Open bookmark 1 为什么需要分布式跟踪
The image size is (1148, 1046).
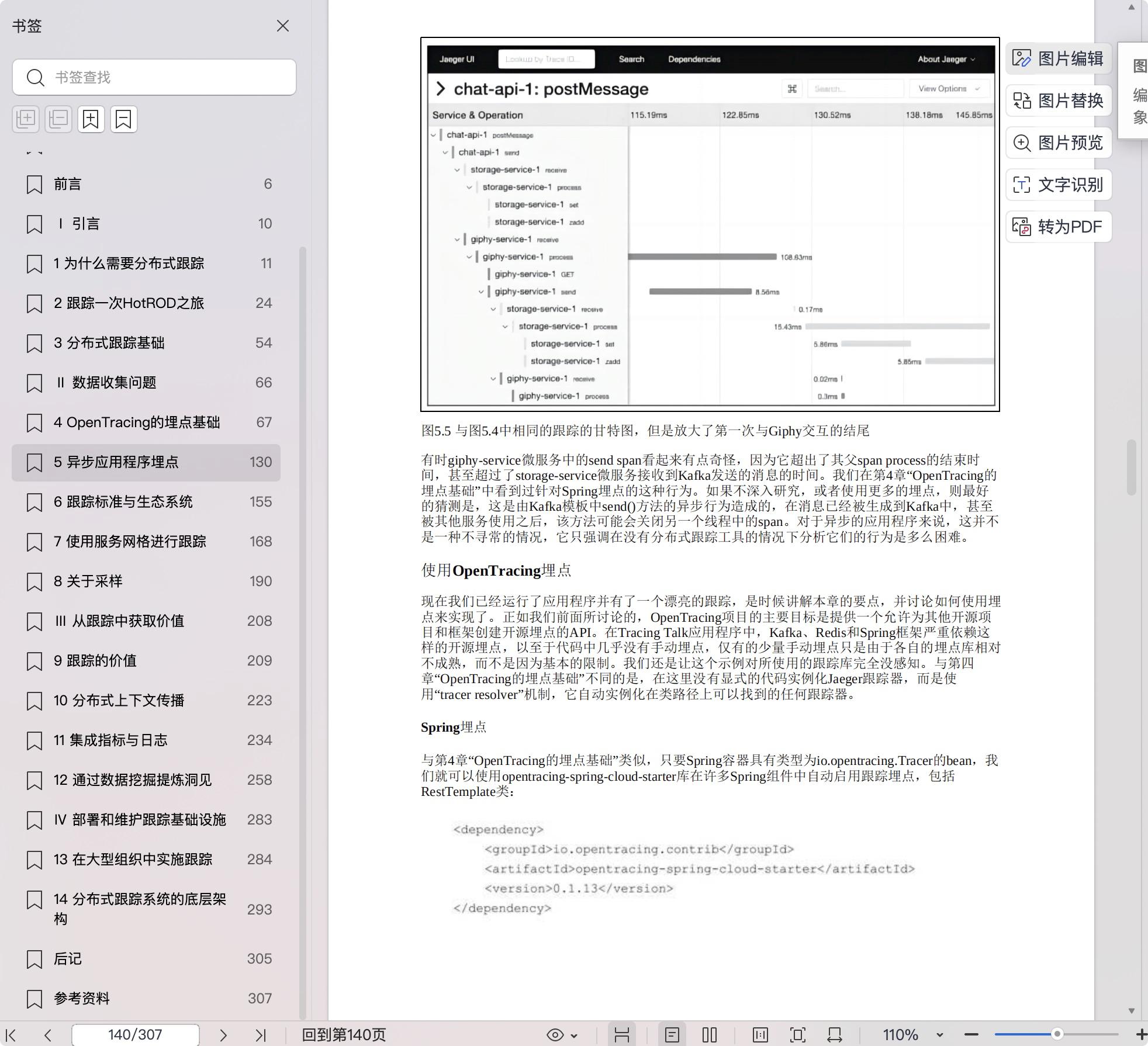(x=146, y=264)
